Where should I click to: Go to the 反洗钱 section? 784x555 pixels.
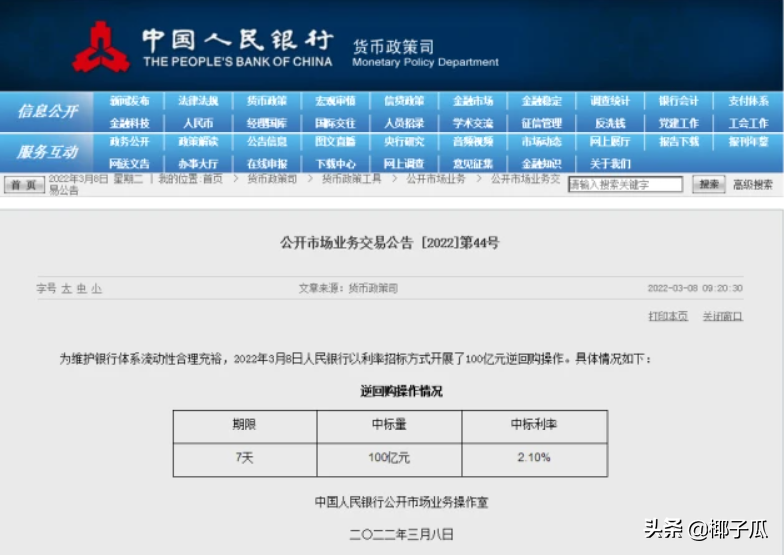610,123
